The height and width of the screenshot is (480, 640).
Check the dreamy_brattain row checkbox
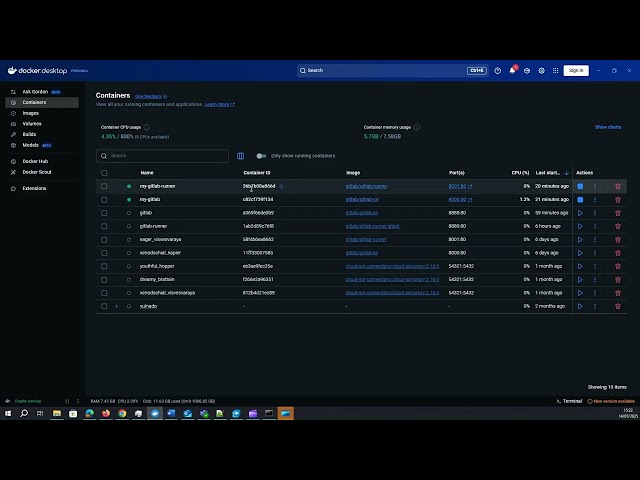(104, 280)
